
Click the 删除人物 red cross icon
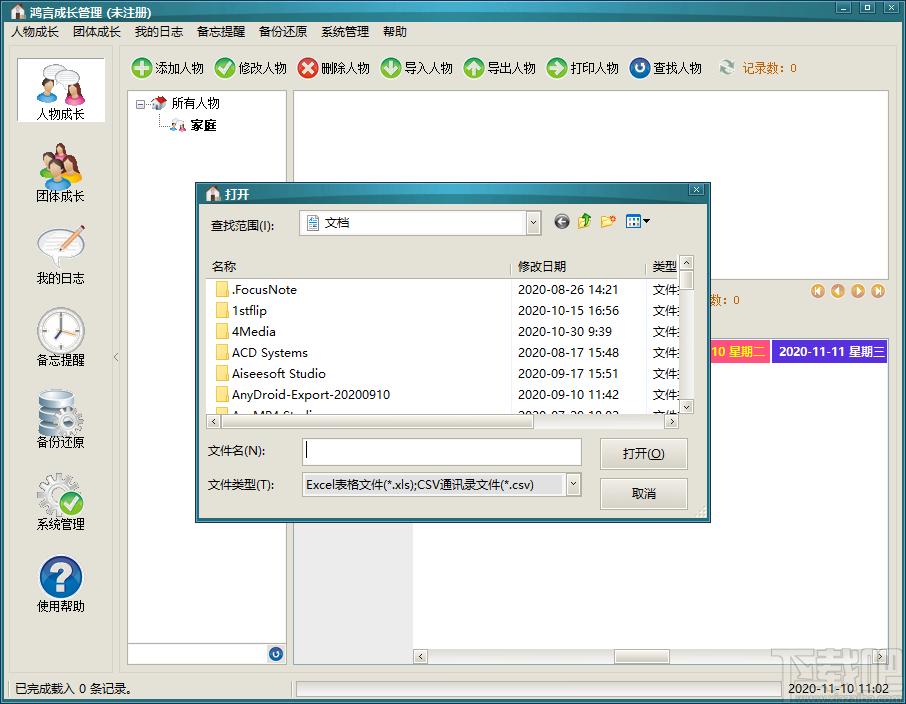308,68
